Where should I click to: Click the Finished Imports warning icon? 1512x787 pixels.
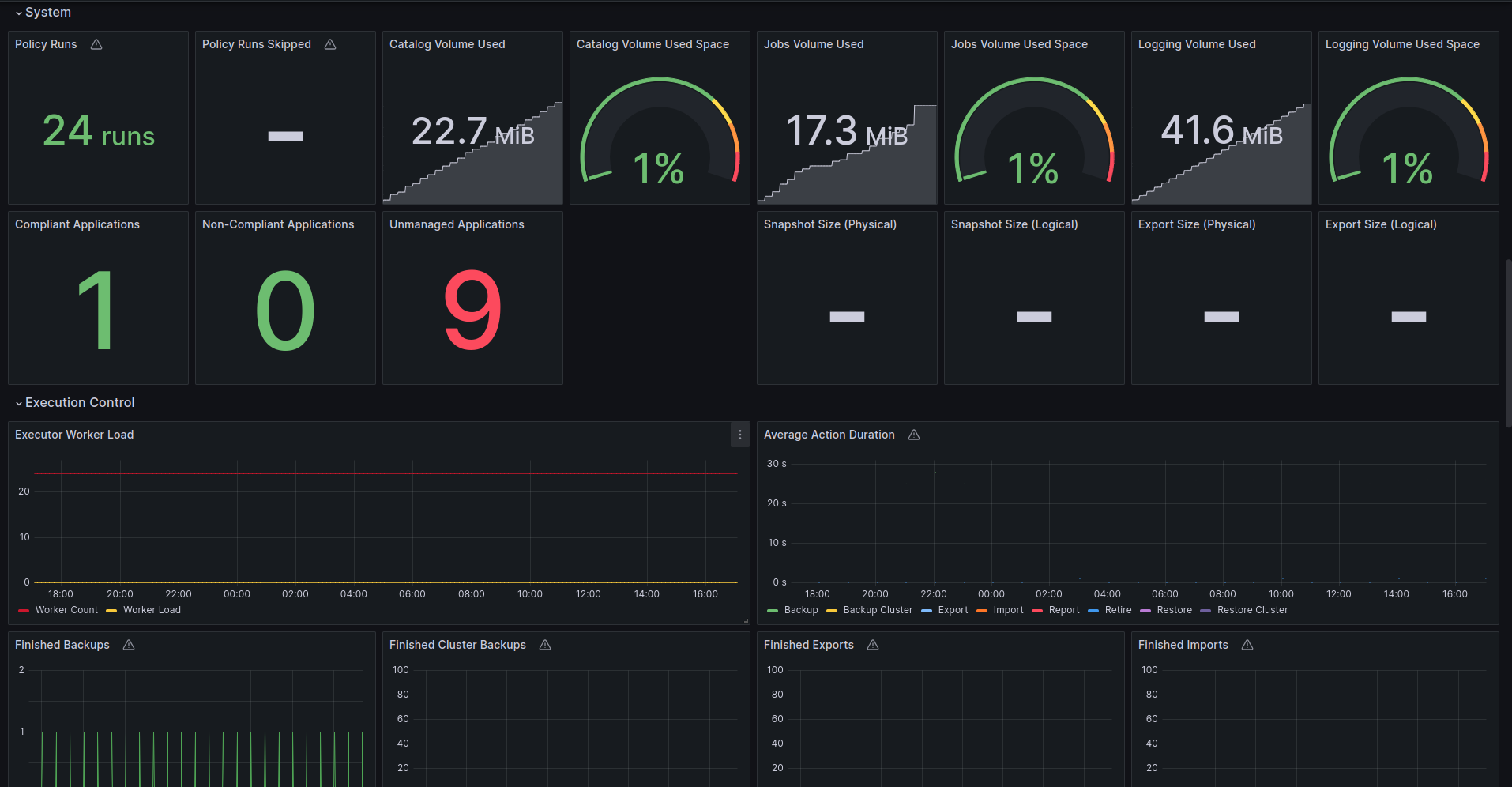click(1247, 645)
